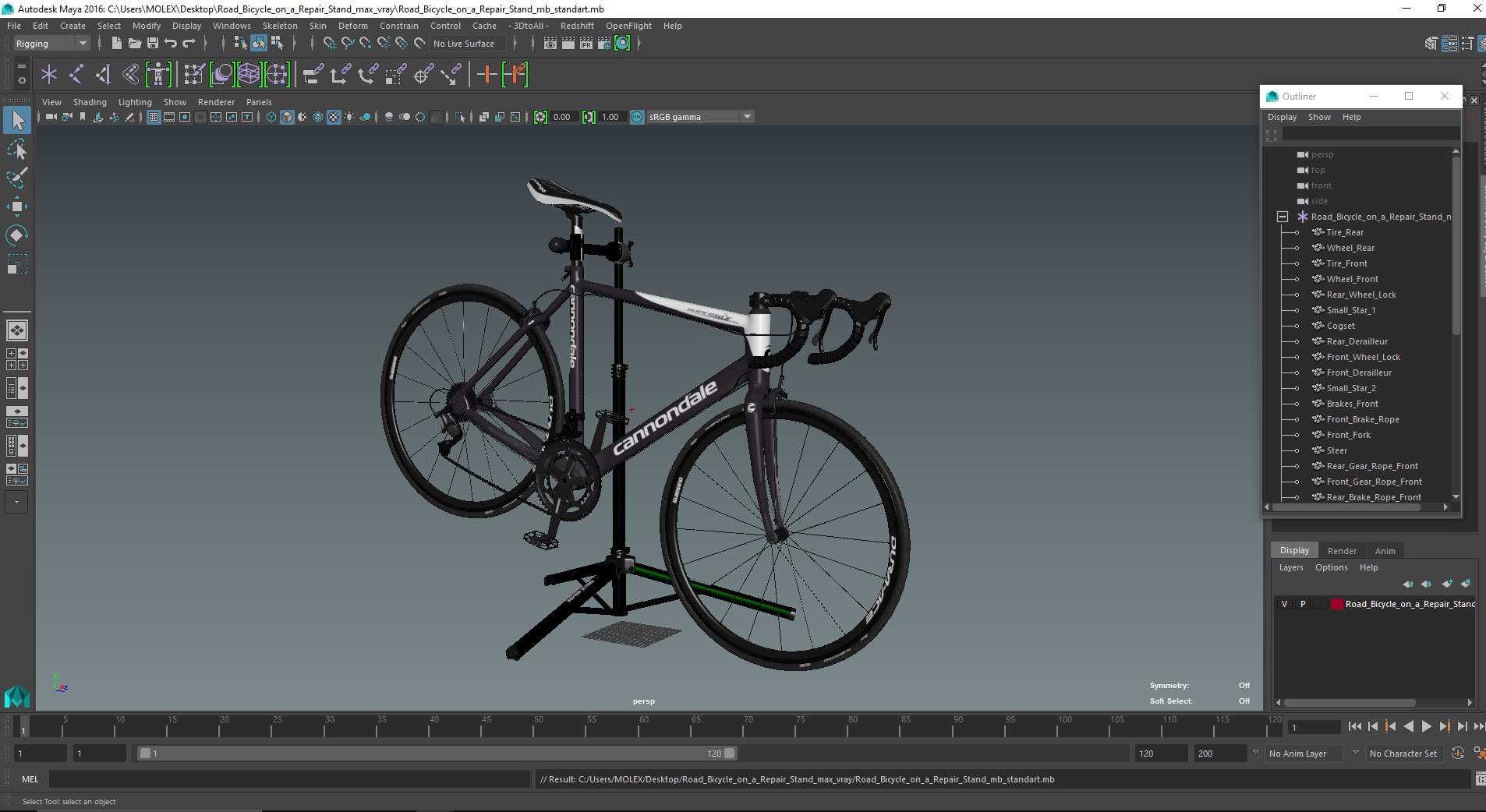The width and height of the screenshot is (1486, 812).
Task: Step back one key button
Action: 1390,726
